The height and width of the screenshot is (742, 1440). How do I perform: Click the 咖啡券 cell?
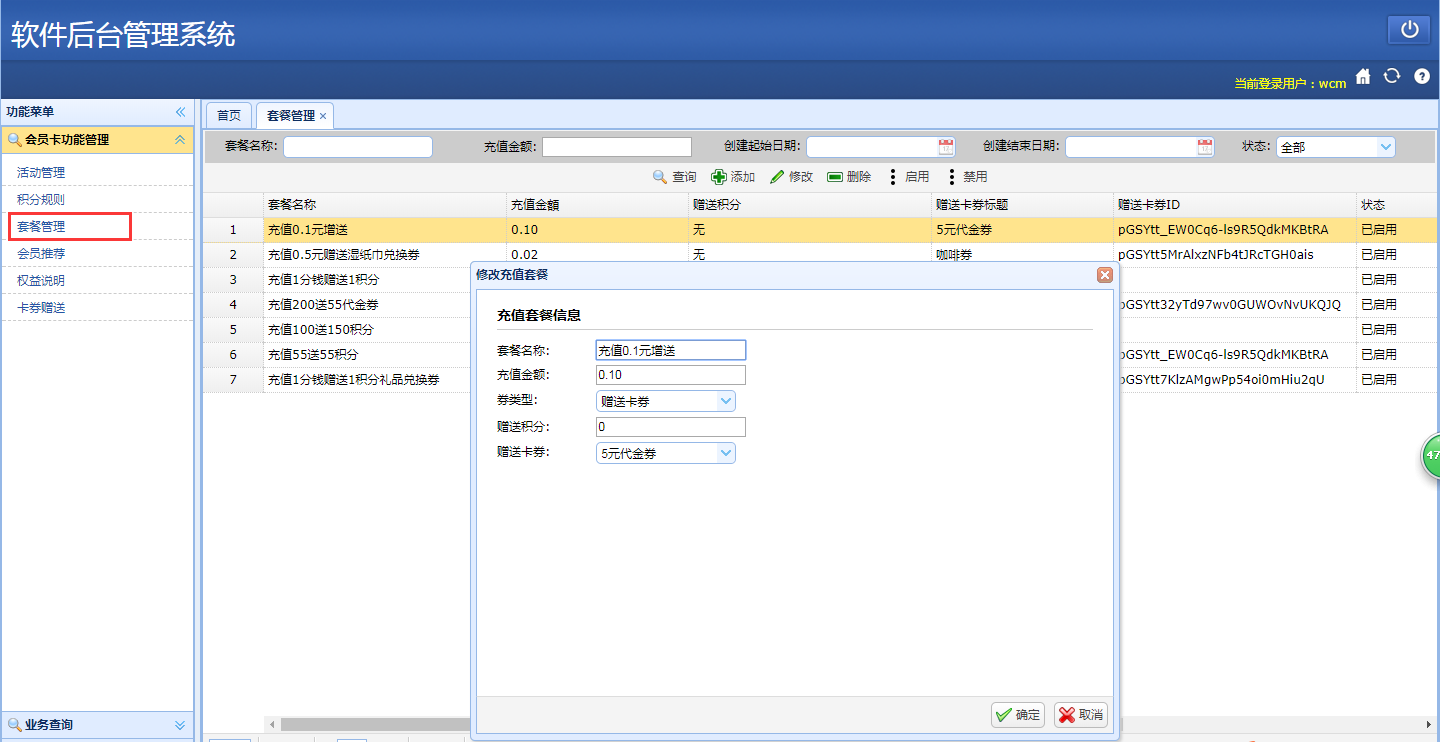click(x=1022, y=255)
